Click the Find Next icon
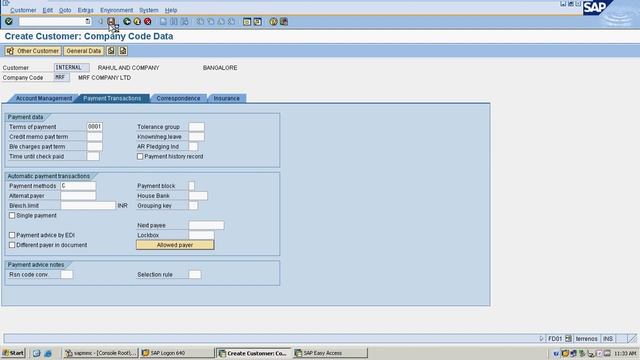Image resolution: width=640 pixels, height=360 pixels. click(184, 21)
